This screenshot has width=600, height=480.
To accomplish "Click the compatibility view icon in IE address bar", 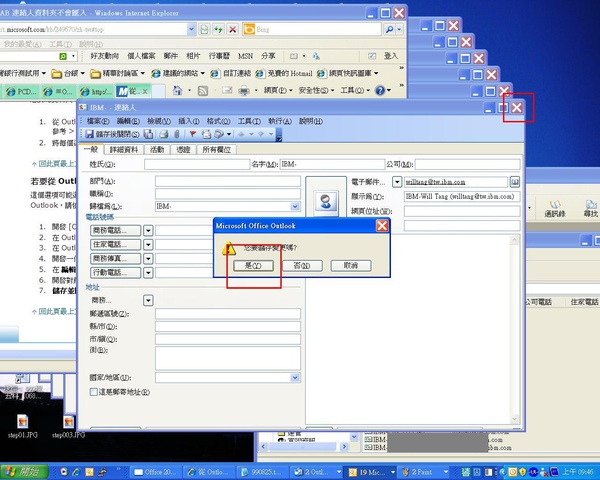I will (204, 29).
